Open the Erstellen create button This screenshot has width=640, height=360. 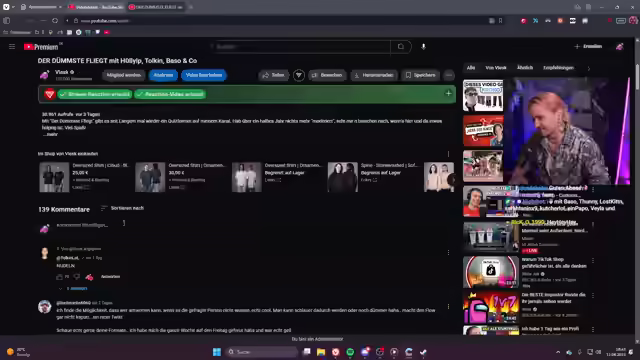click(x=588, y=47)
